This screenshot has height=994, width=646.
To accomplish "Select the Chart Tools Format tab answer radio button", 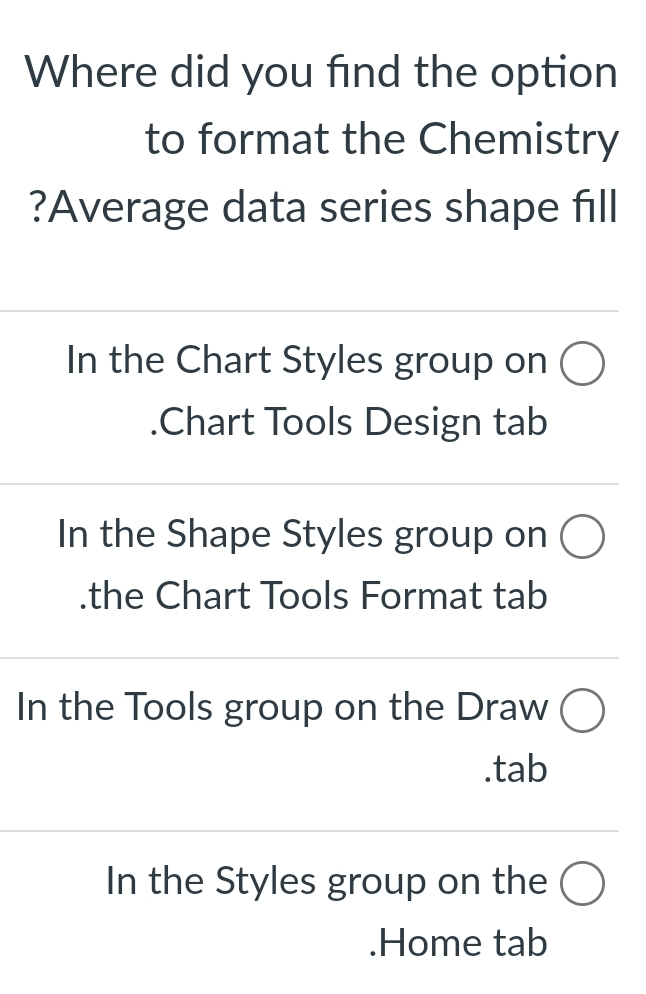I will coord(585,536).
